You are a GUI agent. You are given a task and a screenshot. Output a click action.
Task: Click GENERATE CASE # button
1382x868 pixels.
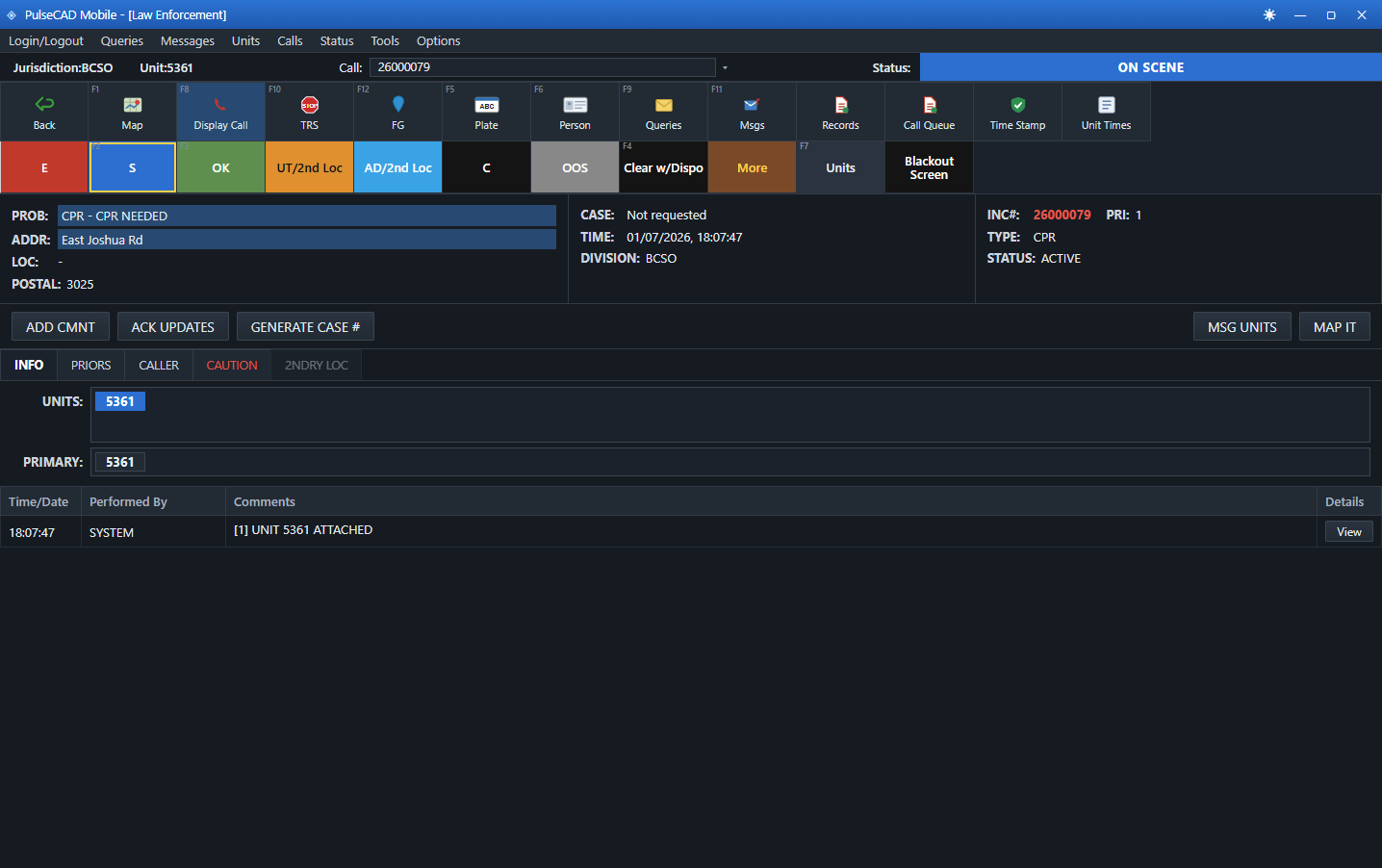click(x=305, y=327)
